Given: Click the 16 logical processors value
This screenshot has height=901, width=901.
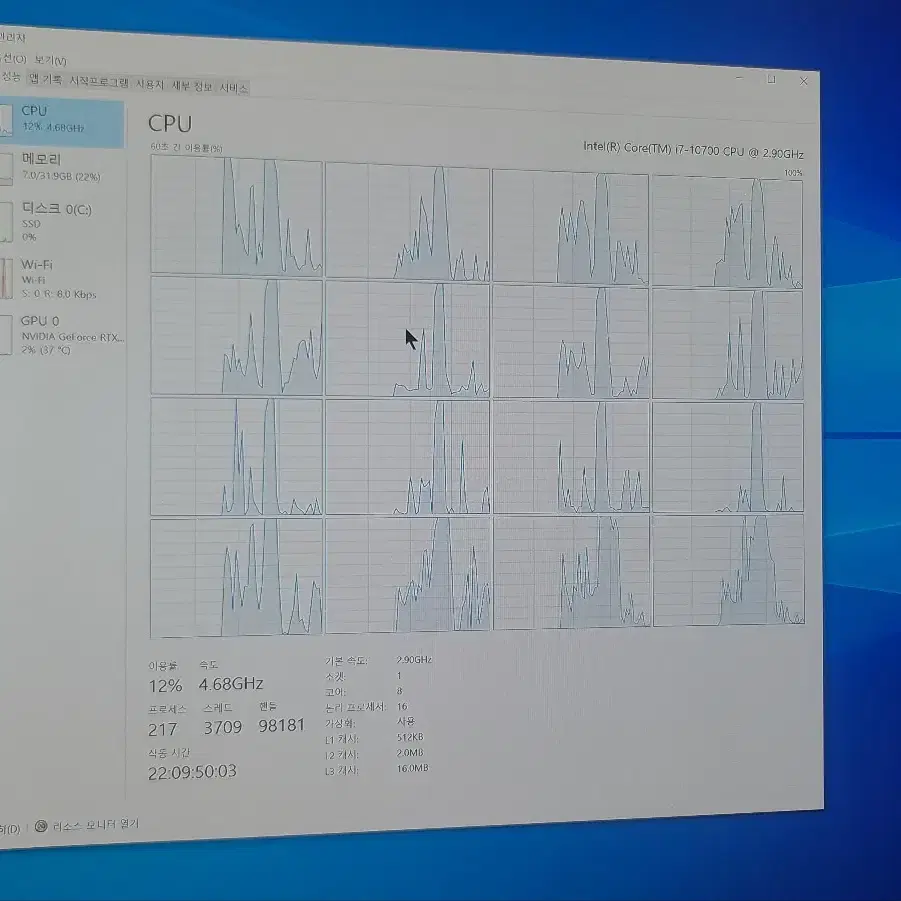Looking at the screenshot, I should [402, 706].
